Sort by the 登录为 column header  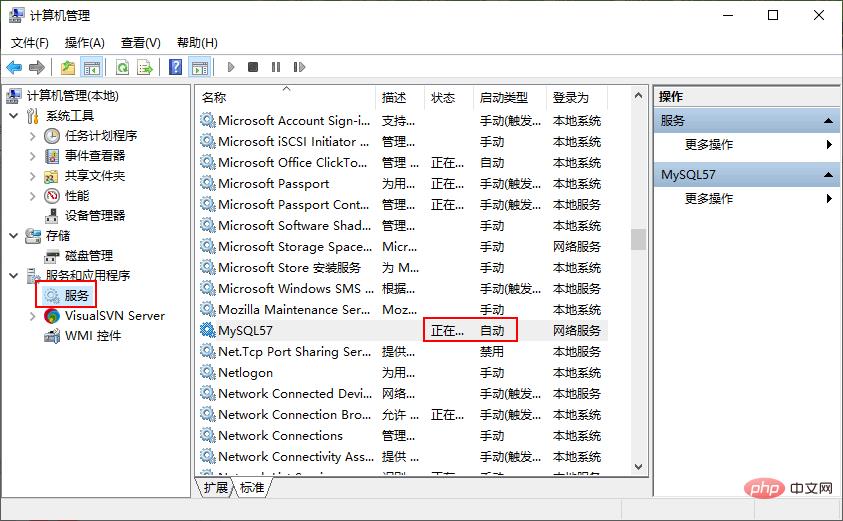[x=576, y=97]
